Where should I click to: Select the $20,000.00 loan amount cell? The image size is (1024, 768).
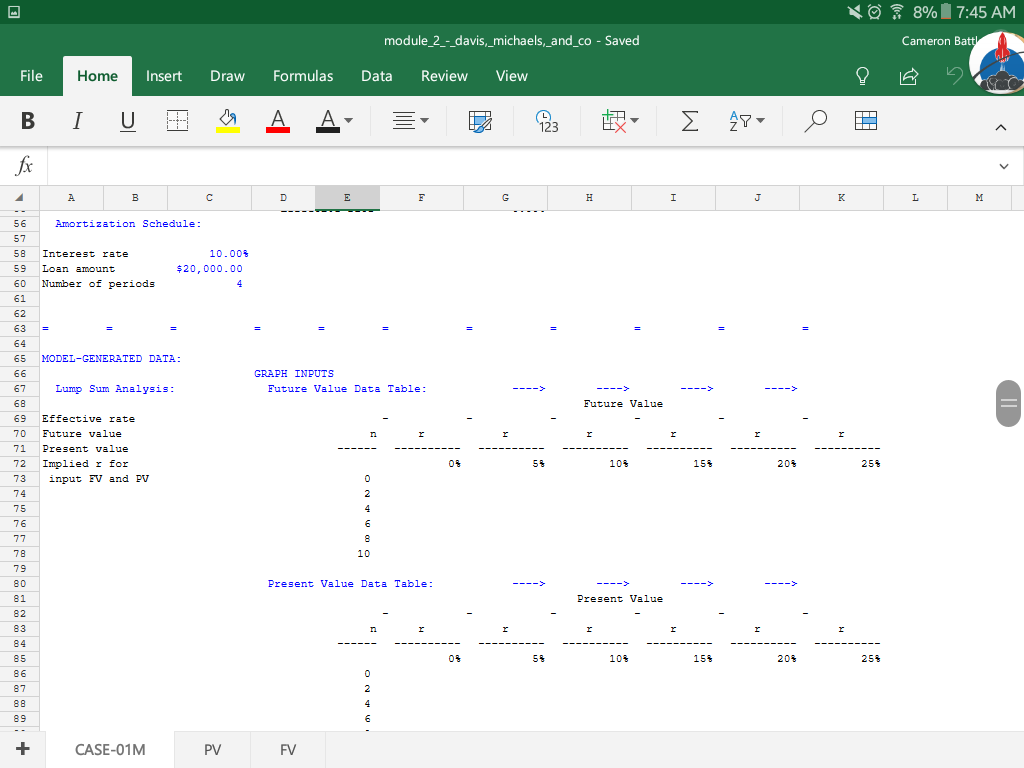coord(210,269)
